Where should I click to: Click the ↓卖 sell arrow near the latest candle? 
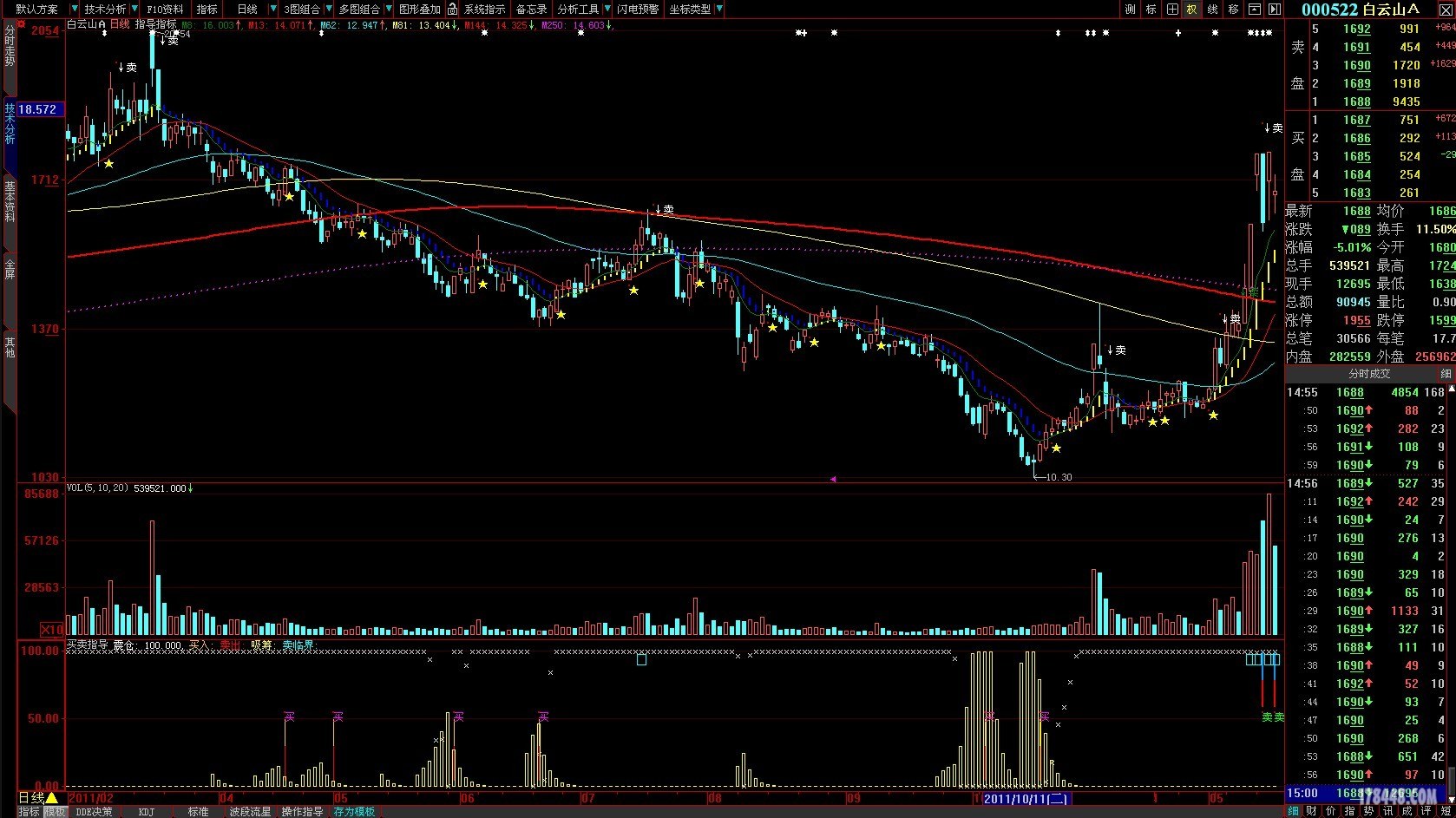coord(1273,128)
